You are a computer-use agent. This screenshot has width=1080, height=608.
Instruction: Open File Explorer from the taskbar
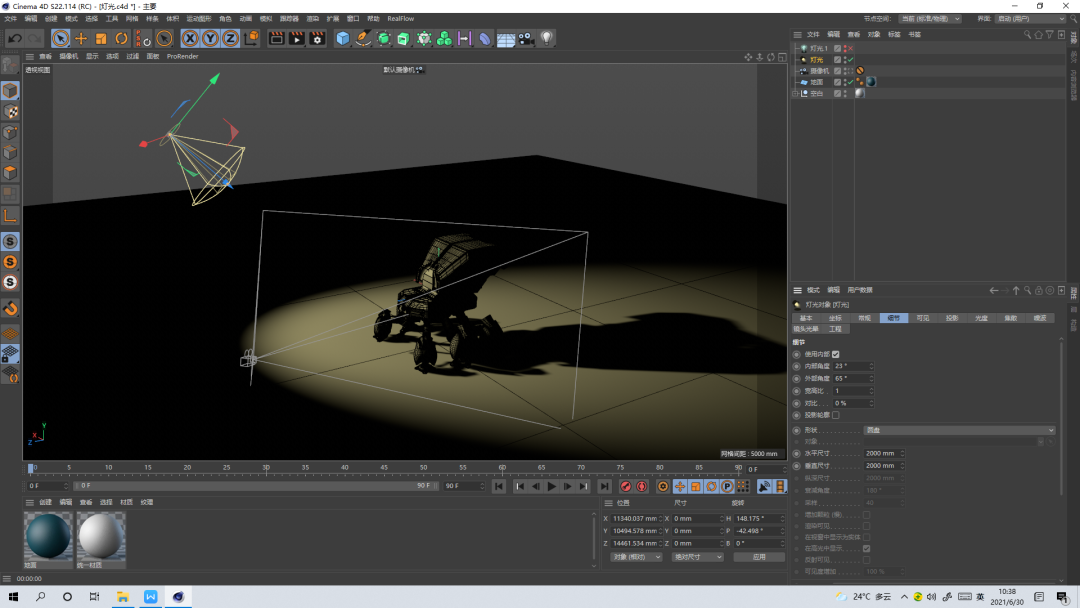[x=123, y=597]
